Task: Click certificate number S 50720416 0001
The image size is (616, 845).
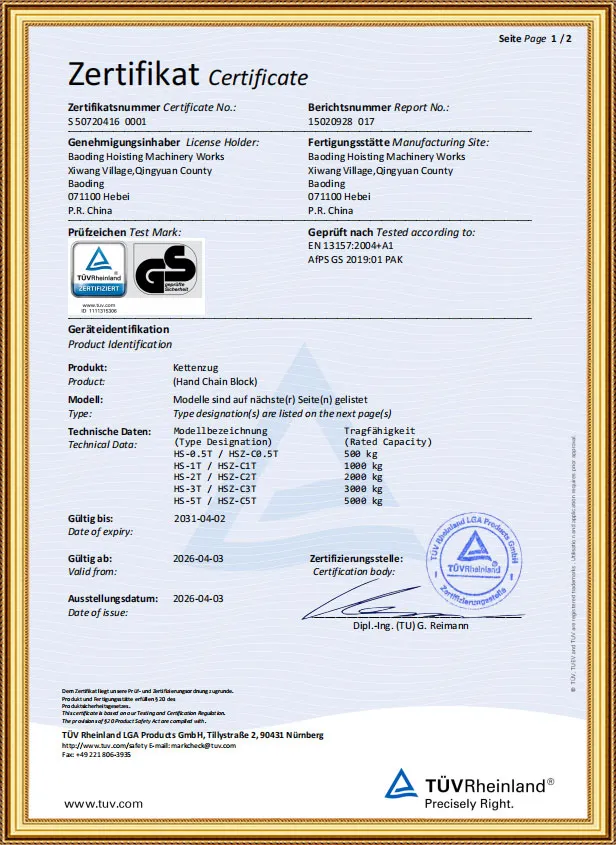Action: tap(107, 121)
